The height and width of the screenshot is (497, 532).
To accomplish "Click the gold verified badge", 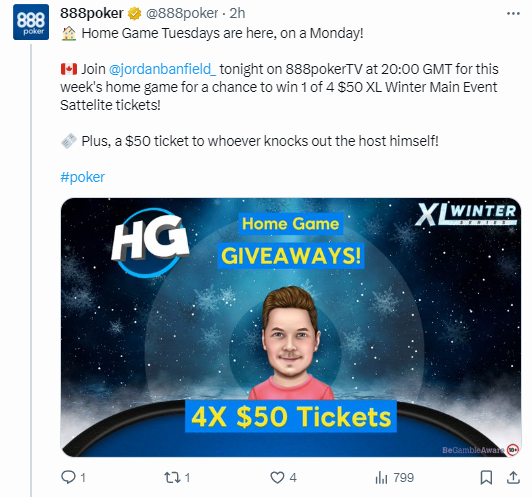I will coord(134,14).
